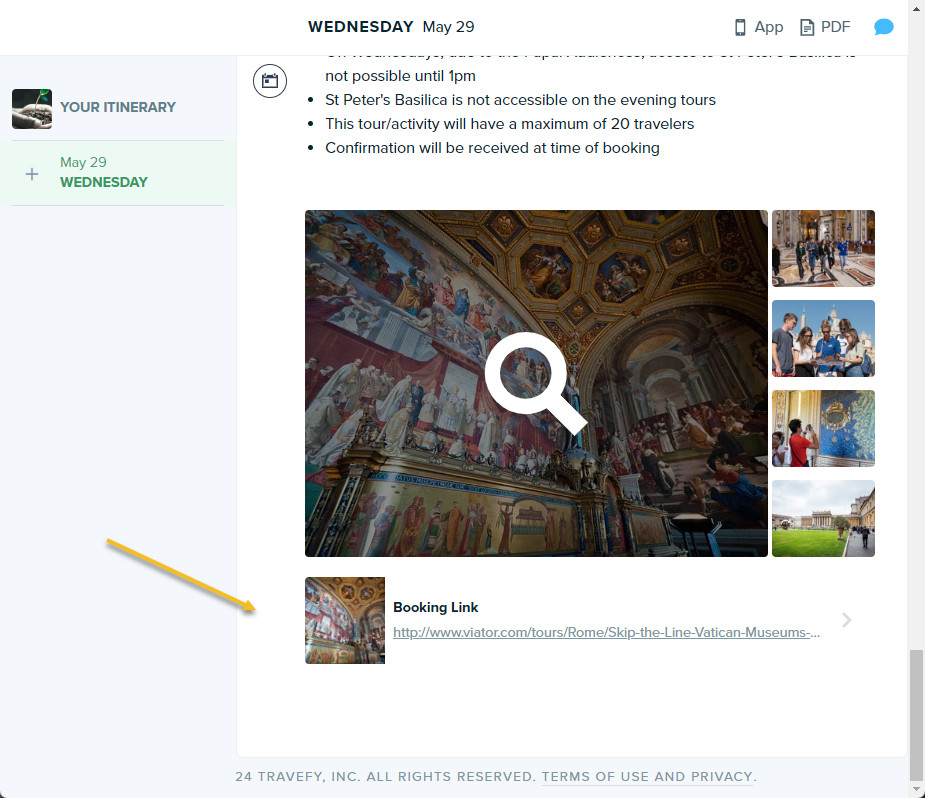The width and height of the screenshot is (925, 798).
Task: Select text 'This tour/activity will have a maximum of 20 travelers'
Action: click(510, 124)
